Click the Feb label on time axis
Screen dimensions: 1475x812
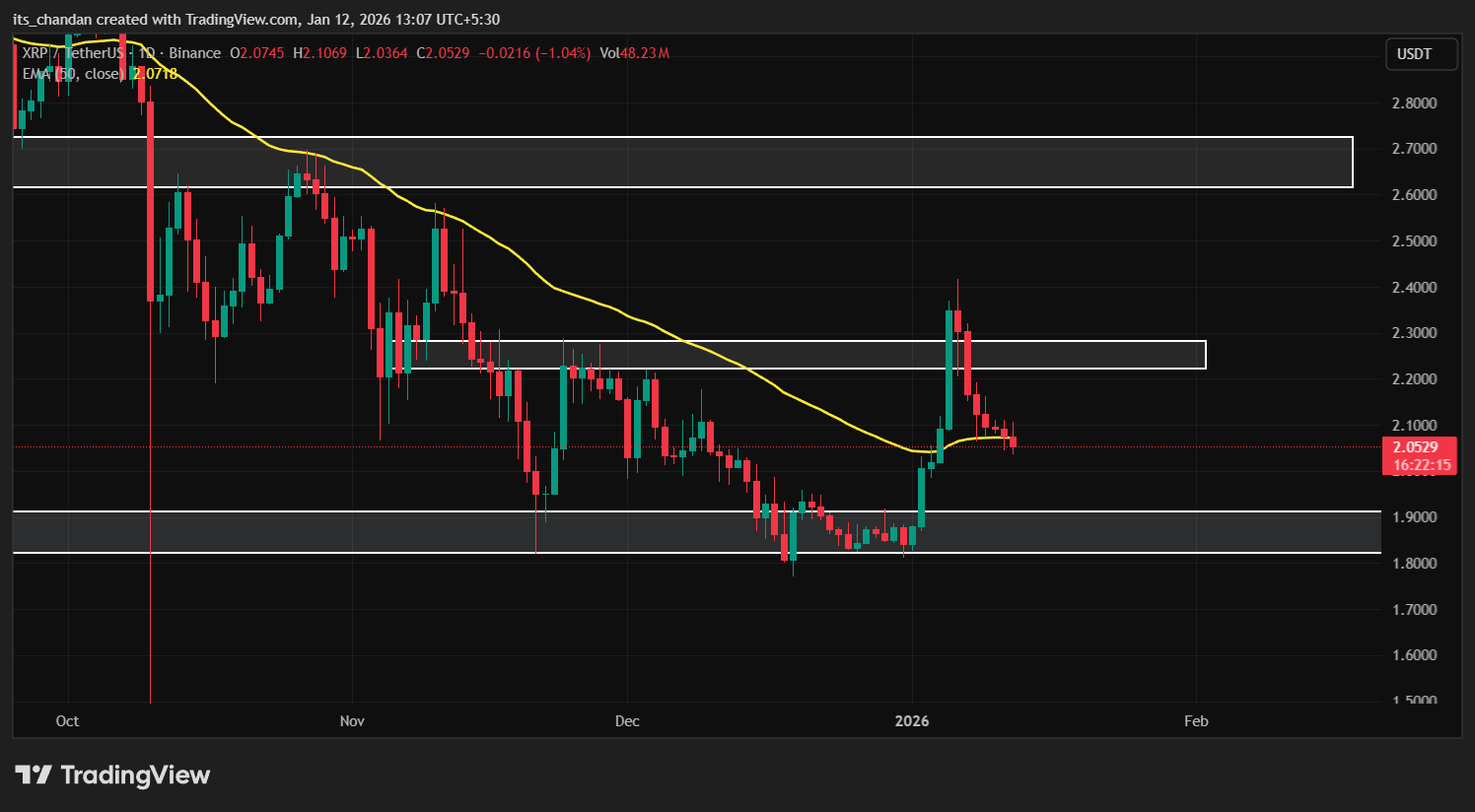(x=1195, y=721)
